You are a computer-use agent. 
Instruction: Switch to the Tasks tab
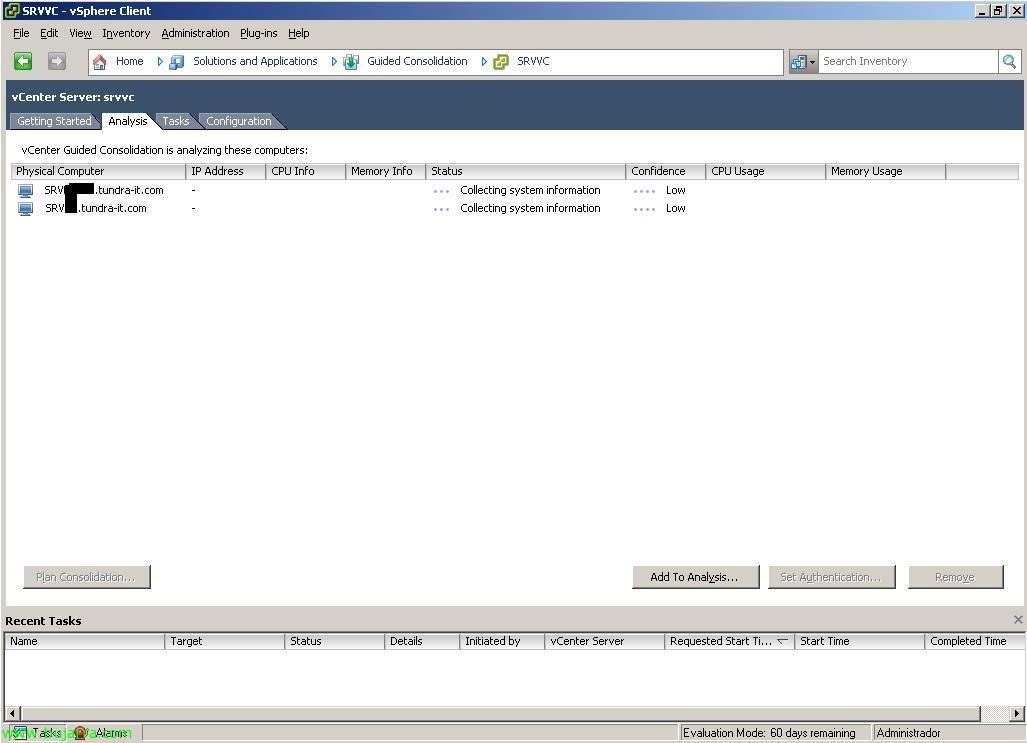176,121
